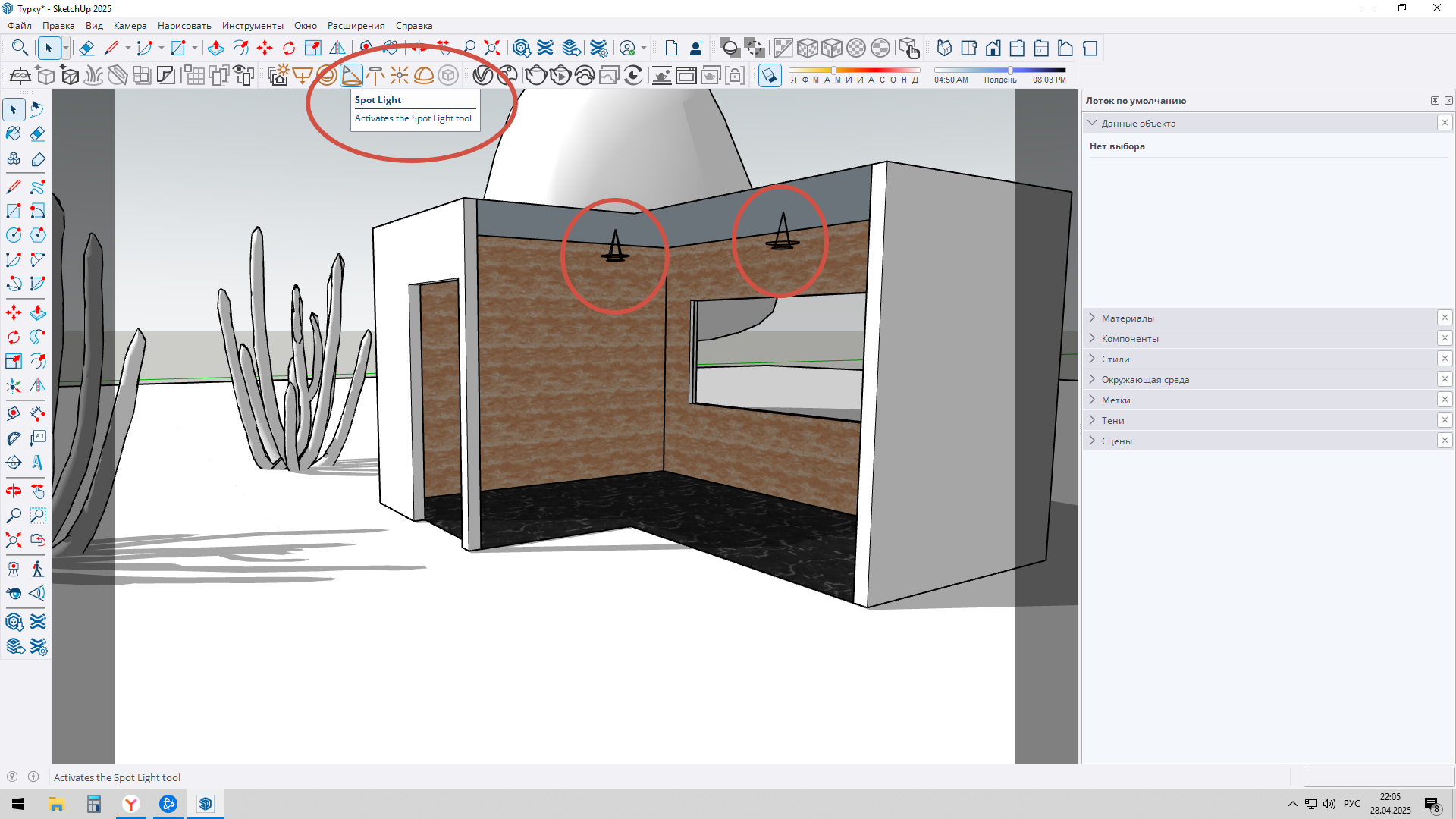This screenshot has height=819, width=1456.
Task: Open the Select tool dropdown arrow
Action: pyautogui.click(x=66, y=49)
